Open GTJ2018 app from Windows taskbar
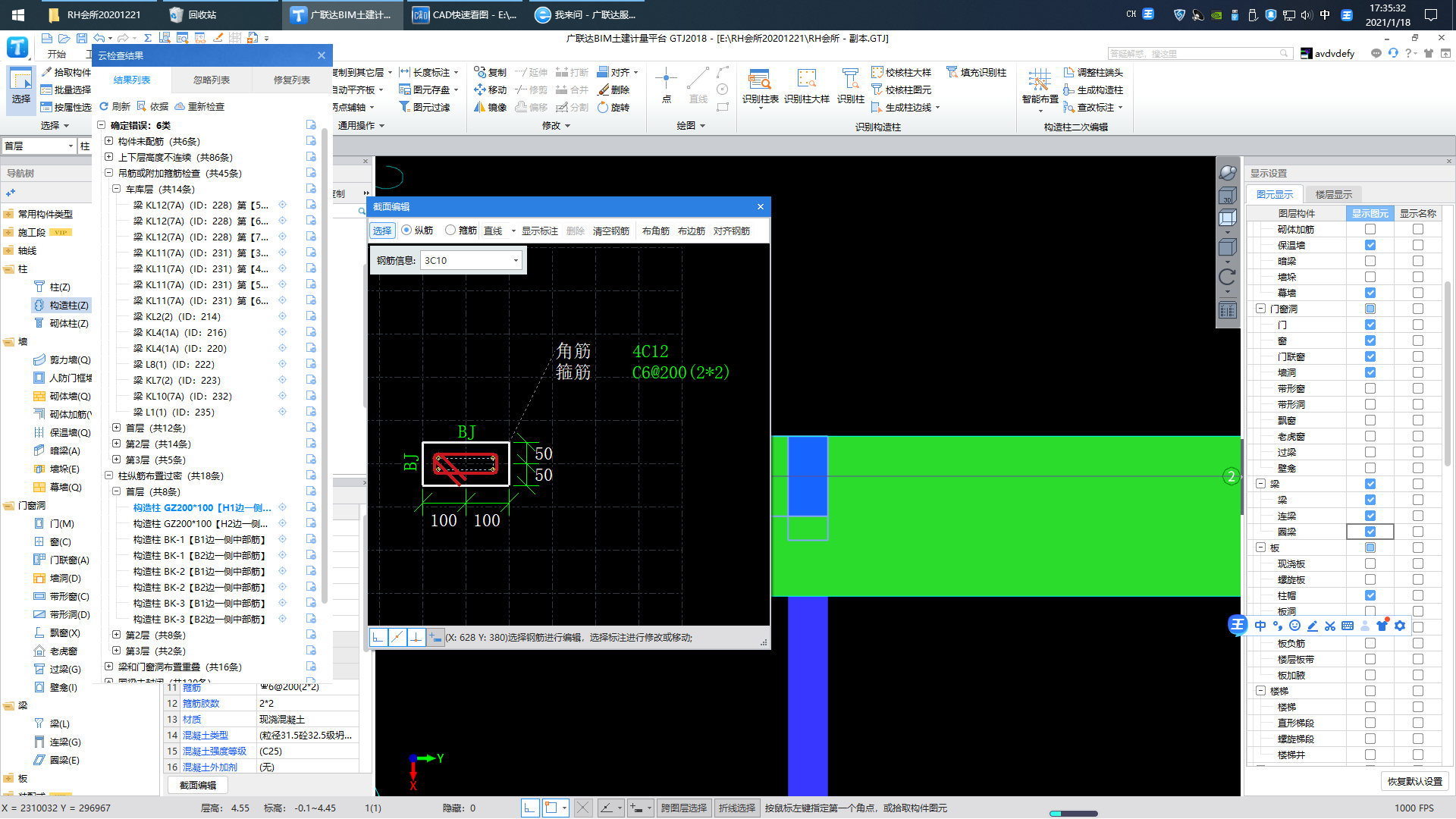This screenshot has width=1456, height=819. coord(342,14)
